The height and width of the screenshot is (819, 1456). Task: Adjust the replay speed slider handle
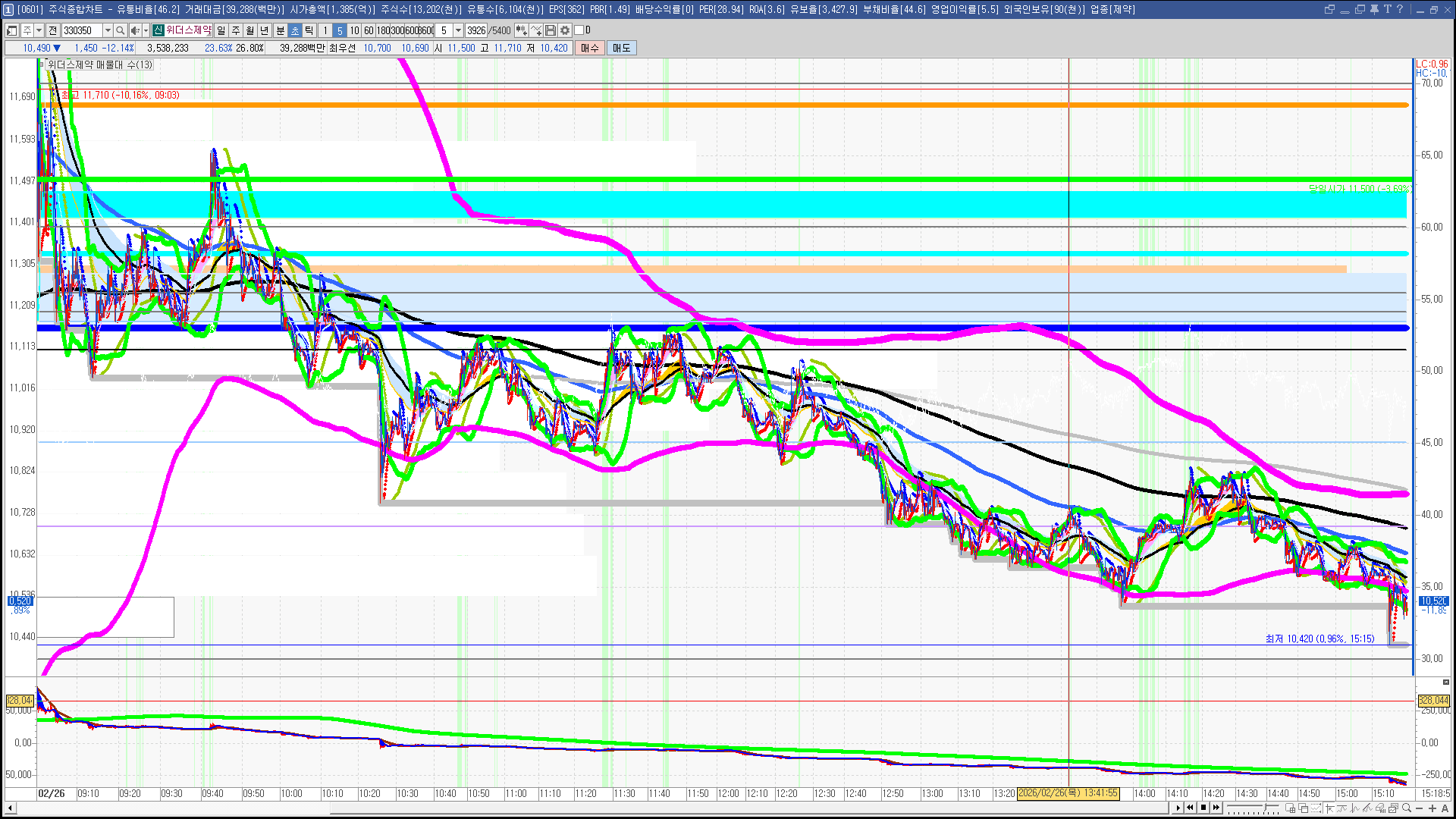click(1266, 807)
